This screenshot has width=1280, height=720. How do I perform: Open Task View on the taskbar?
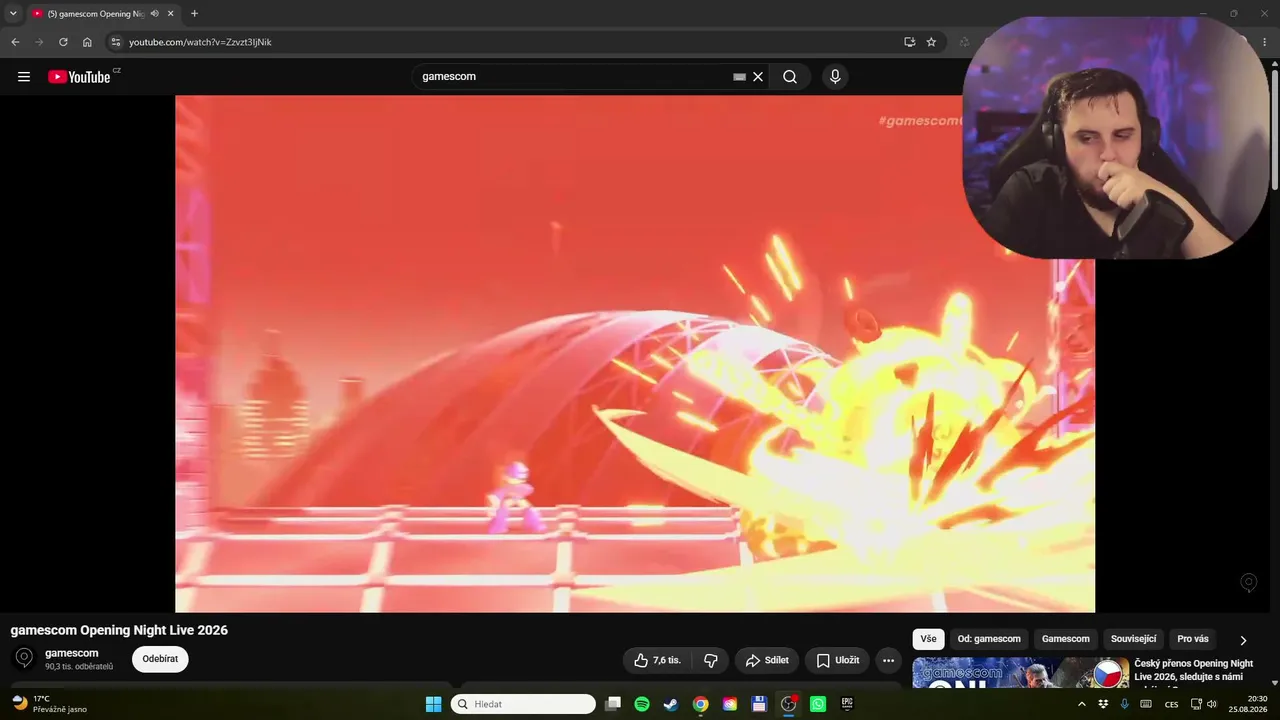pos(613,704)
